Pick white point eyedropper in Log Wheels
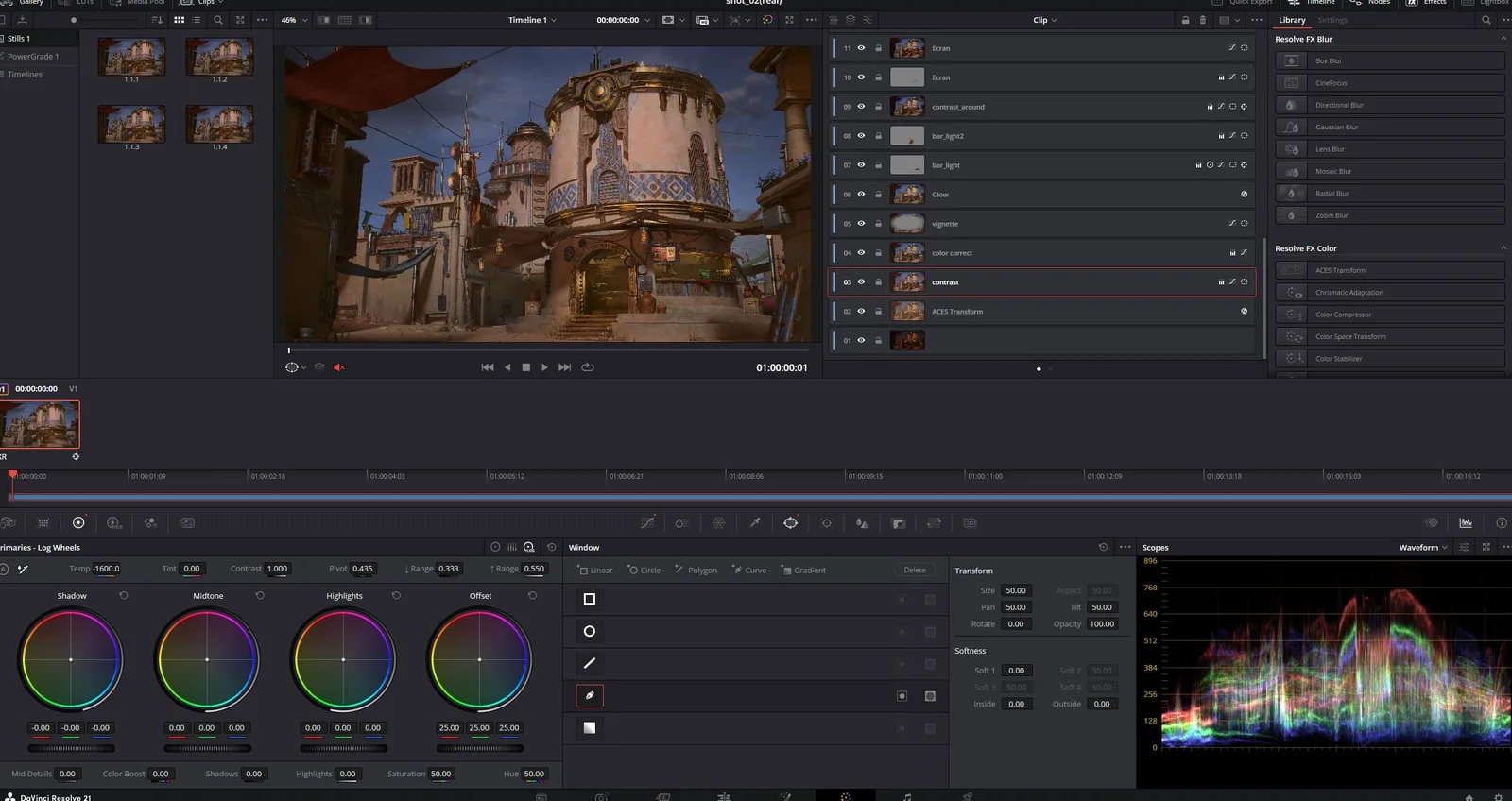1512x801 pixels. pyautogui.click(x=23, y=569)
